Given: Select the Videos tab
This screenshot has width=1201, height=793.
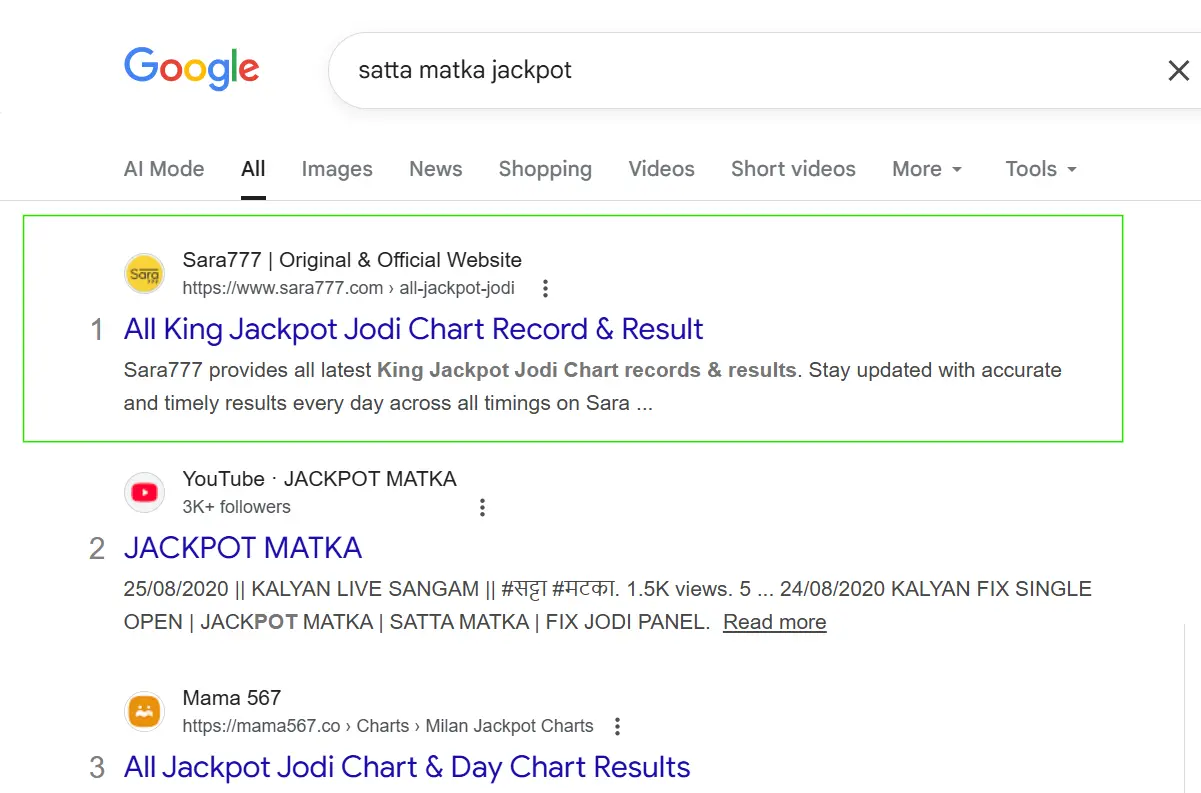Looking at the screenshot, I should tap(661, 169).
